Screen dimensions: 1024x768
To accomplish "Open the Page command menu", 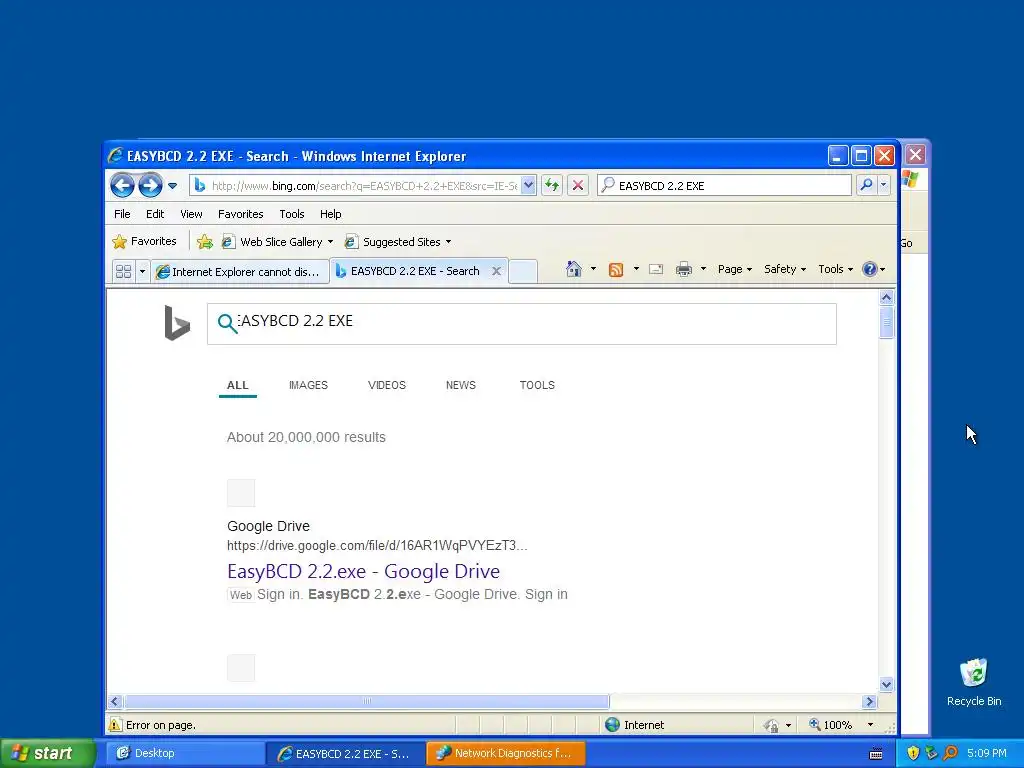I will [x=735, y=269].
